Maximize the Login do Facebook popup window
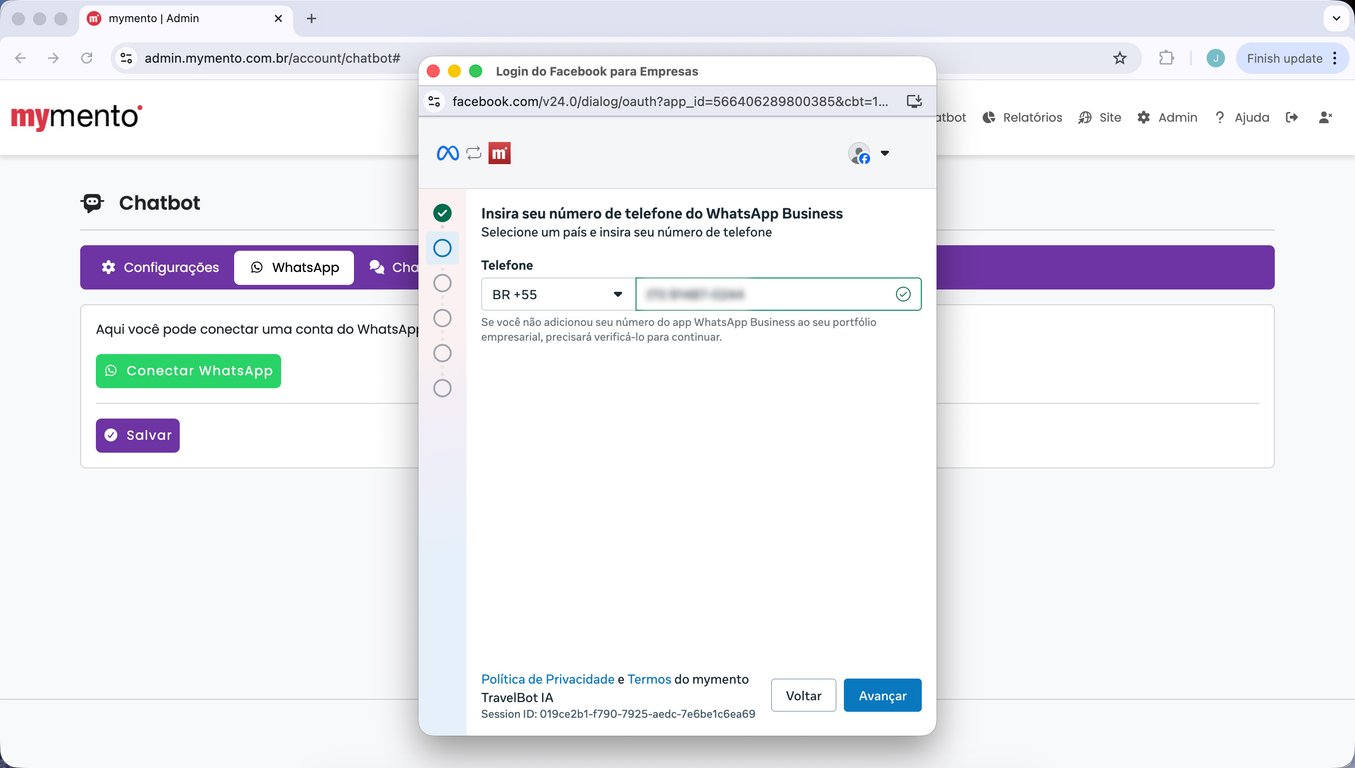This screenshot has height=768, width=1355. [475, 71]
